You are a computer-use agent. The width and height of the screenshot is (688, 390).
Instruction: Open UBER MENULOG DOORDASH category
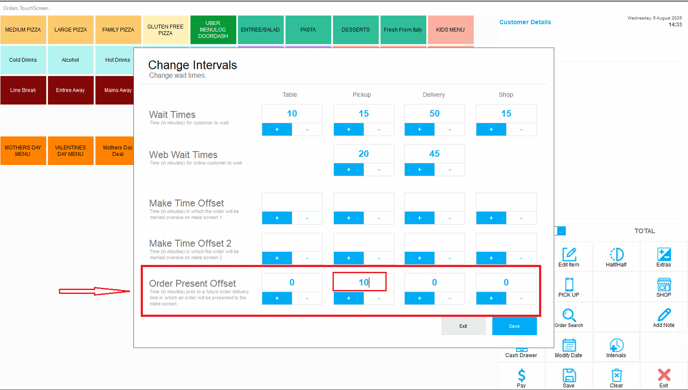point(213,30)
